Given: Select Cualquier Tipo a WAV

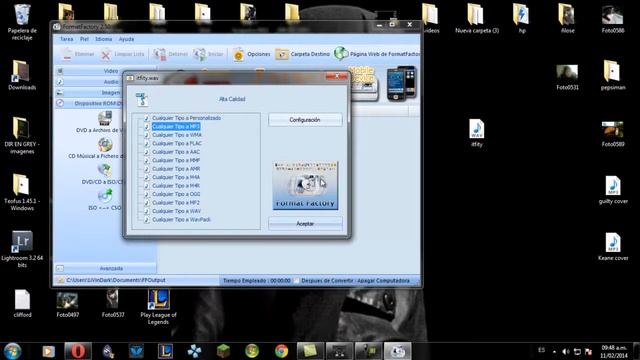Looking at the screenshot, I should pos(176,211).
